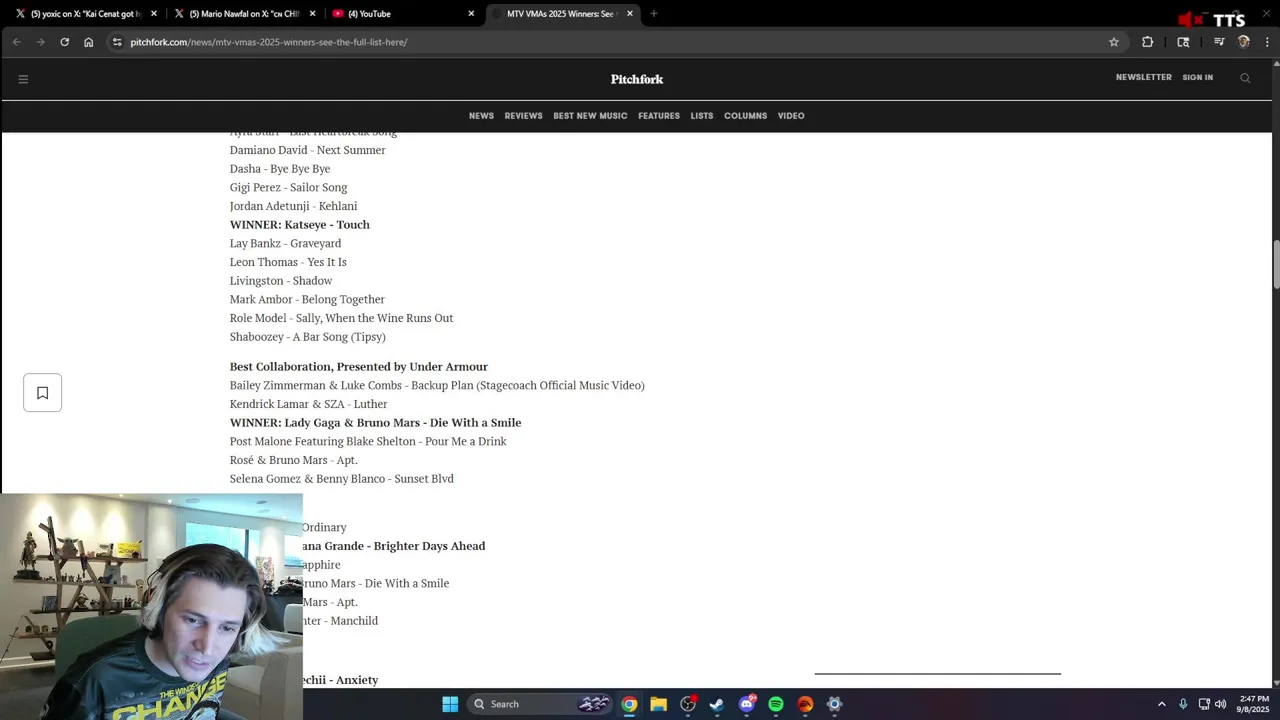This screenshot has height=720, width=1280.
Task: Open the Chrome three-dot menu
Action: 1267,42
